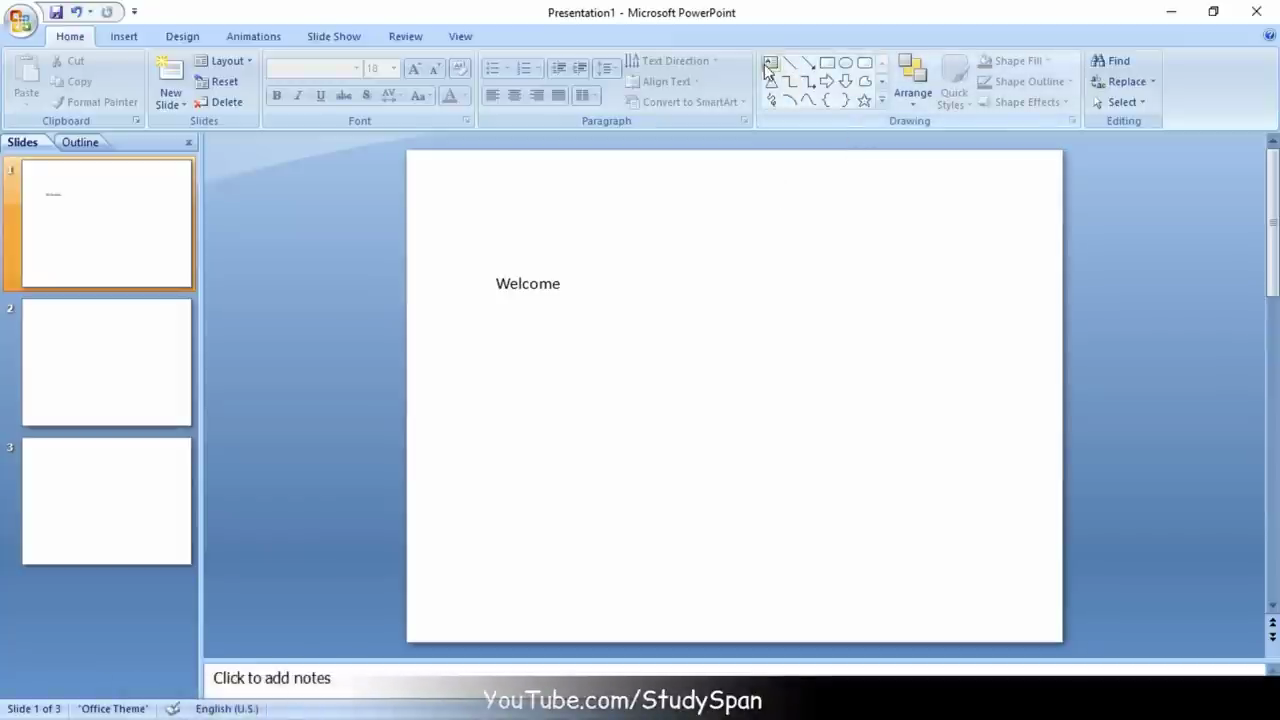Click the Redo icon in Quick Access toolbar
Viewport: 1280px width, 720px height.
click(107, 12)
